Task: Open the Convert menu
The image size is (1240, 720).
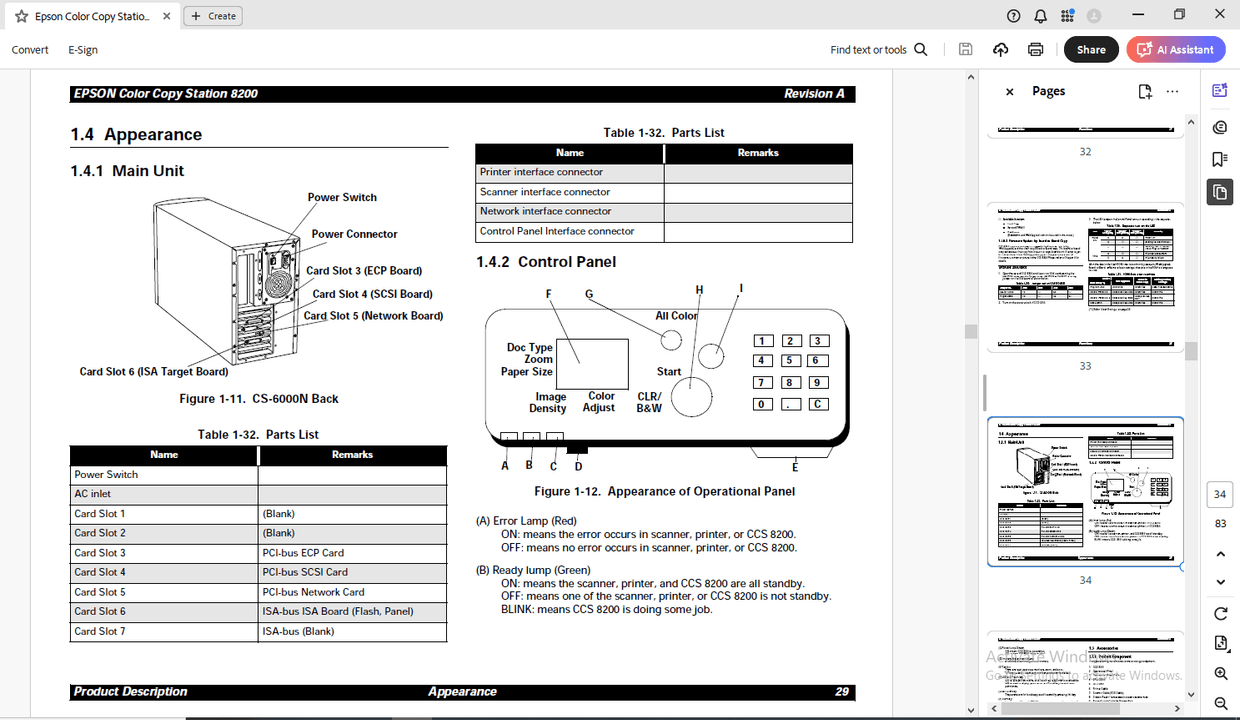Action: click(x=30, y=49)
